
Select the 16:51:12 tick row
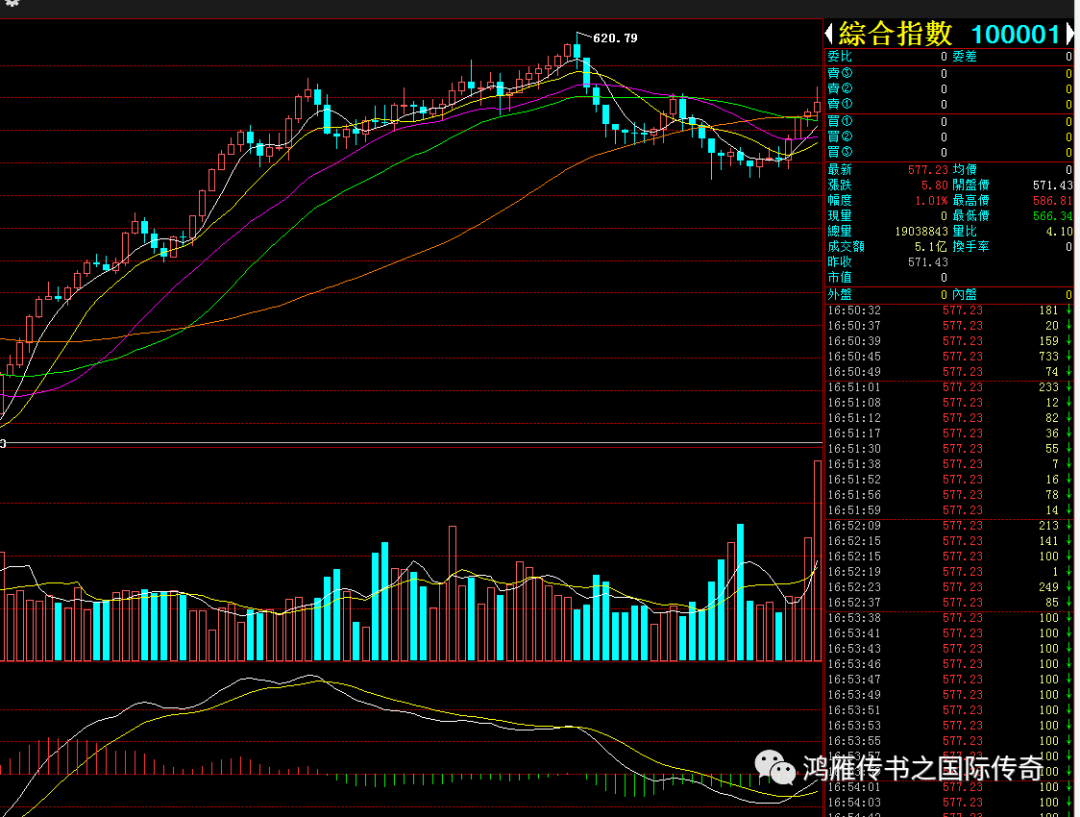tap(949, 418)
